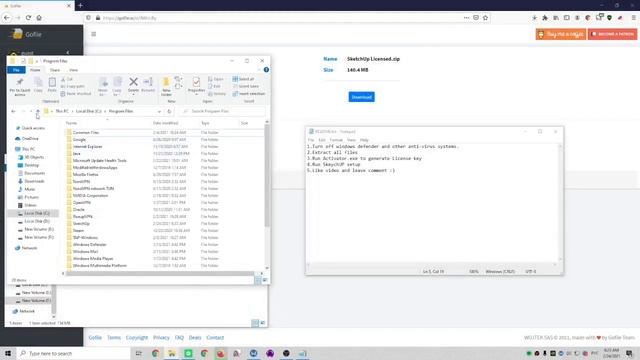This screenshot has height=360, width=640.
Task: Click the Move to ribbon icon
Action: pyautogui.click(x=103, y=85)
